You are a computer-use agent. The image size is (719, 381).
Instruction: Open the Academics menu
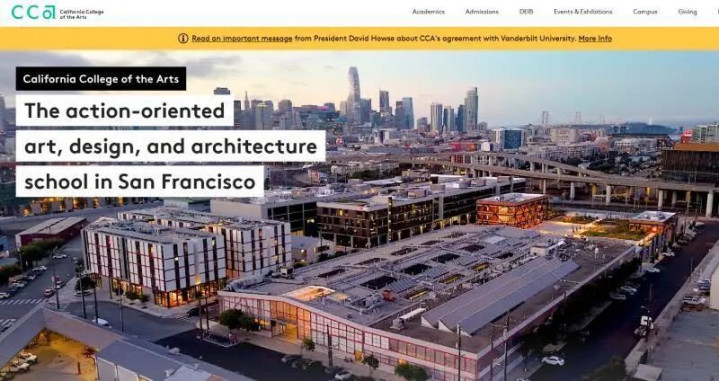428,12
